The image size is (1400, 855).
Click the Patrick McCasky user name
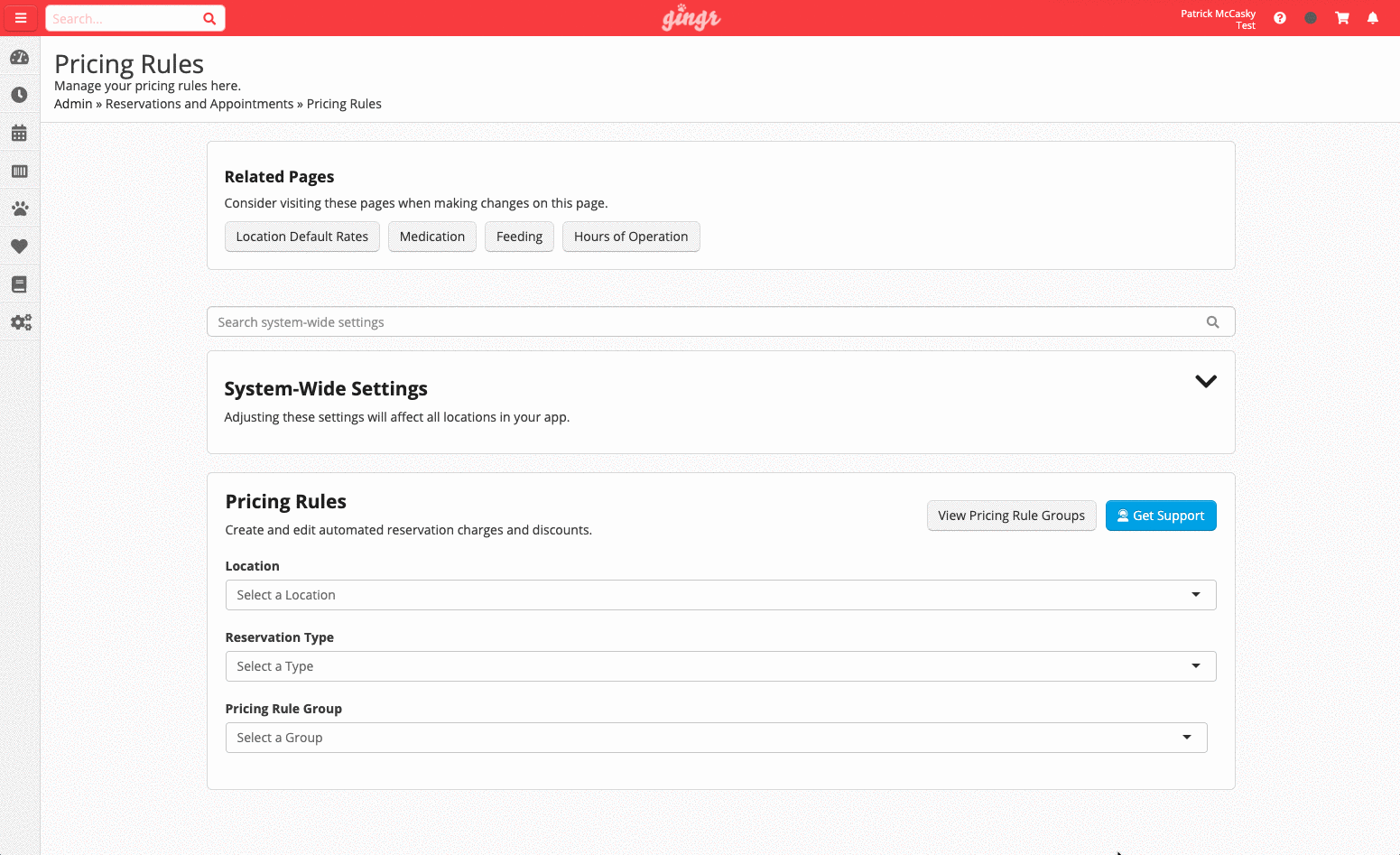pos(1218,14)
